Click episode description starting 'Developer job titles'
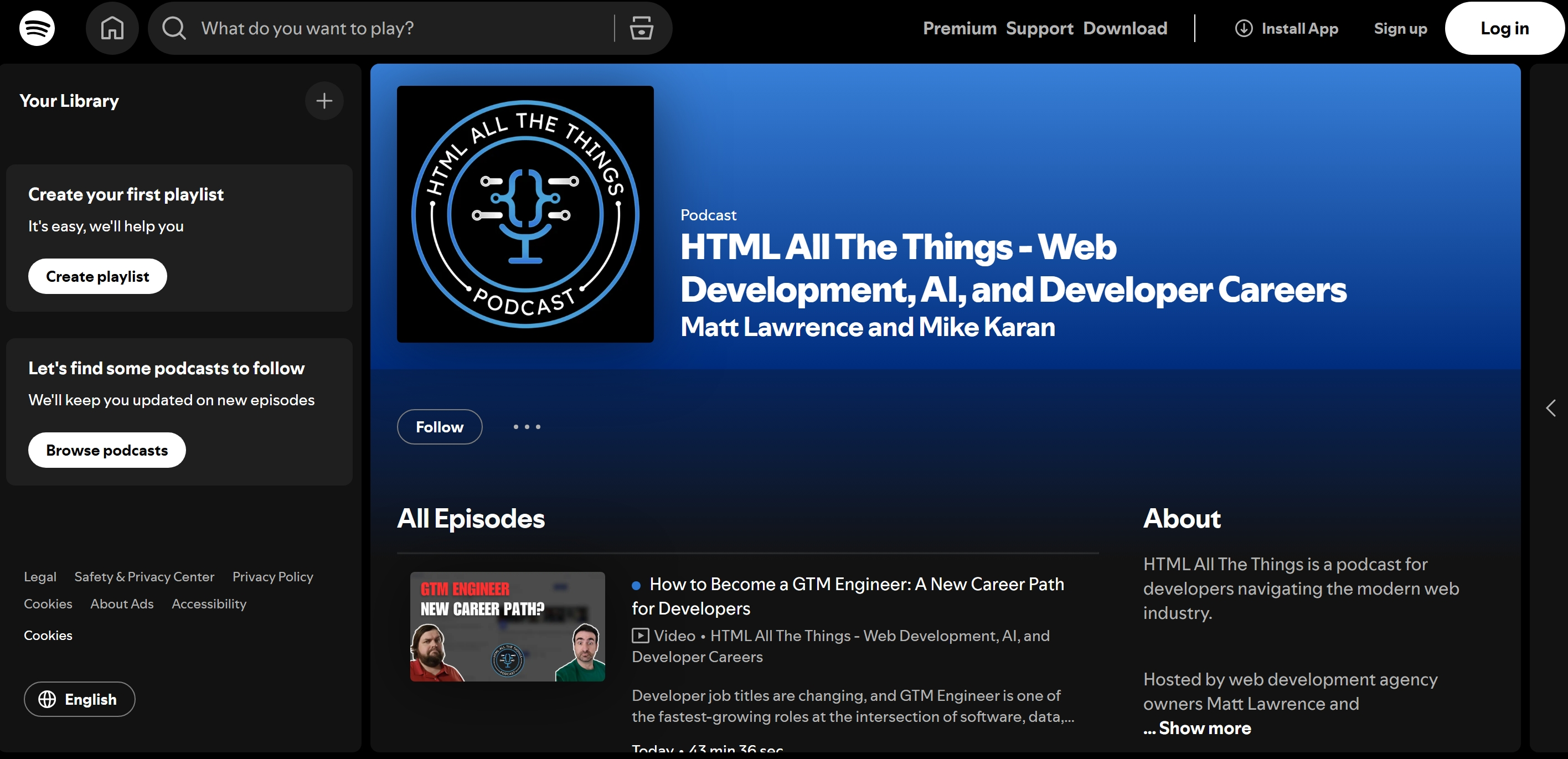1568x759 pixels. click(853, 706)
